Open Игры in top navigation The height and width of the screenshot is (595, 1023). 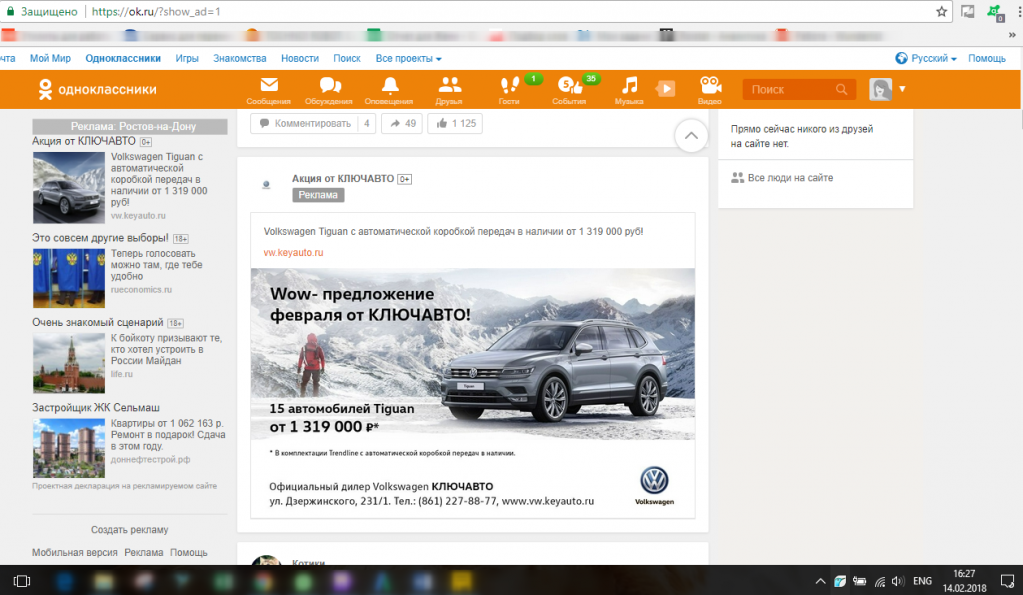pos(187,58)
